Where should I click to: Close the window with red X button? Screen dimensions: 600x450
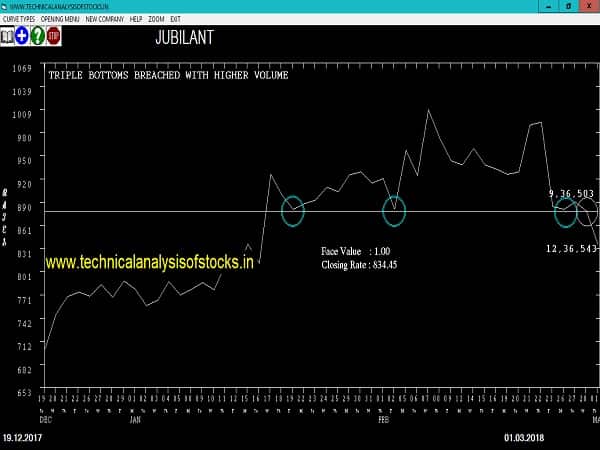pyautogui.click(x=589, y=5)
